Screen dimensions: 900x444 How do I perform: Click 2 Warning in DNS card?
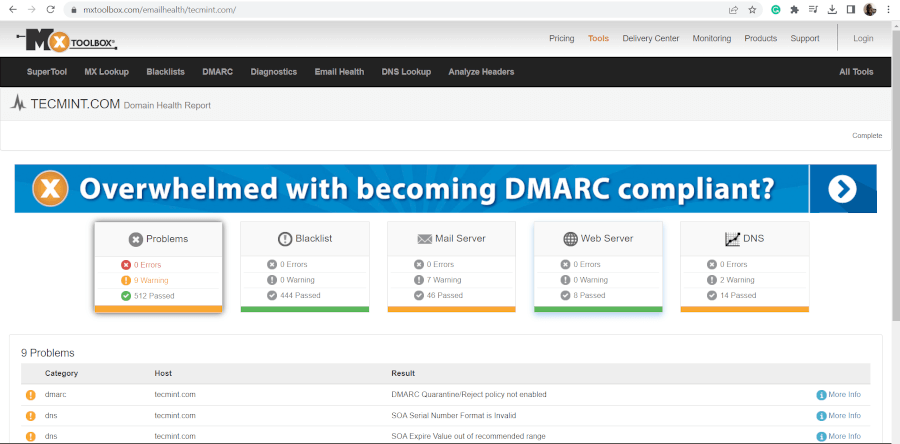point(737,280)
